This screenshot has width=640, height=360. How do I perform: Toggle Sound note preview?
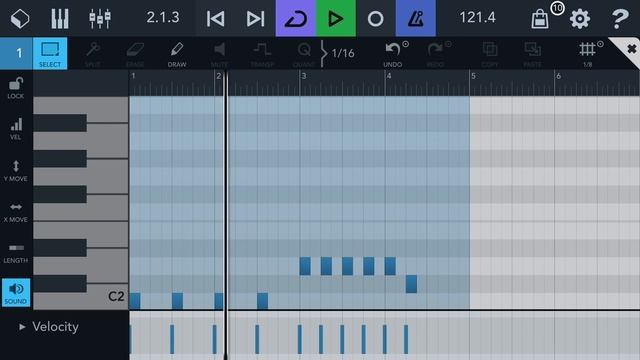point(16,293)
